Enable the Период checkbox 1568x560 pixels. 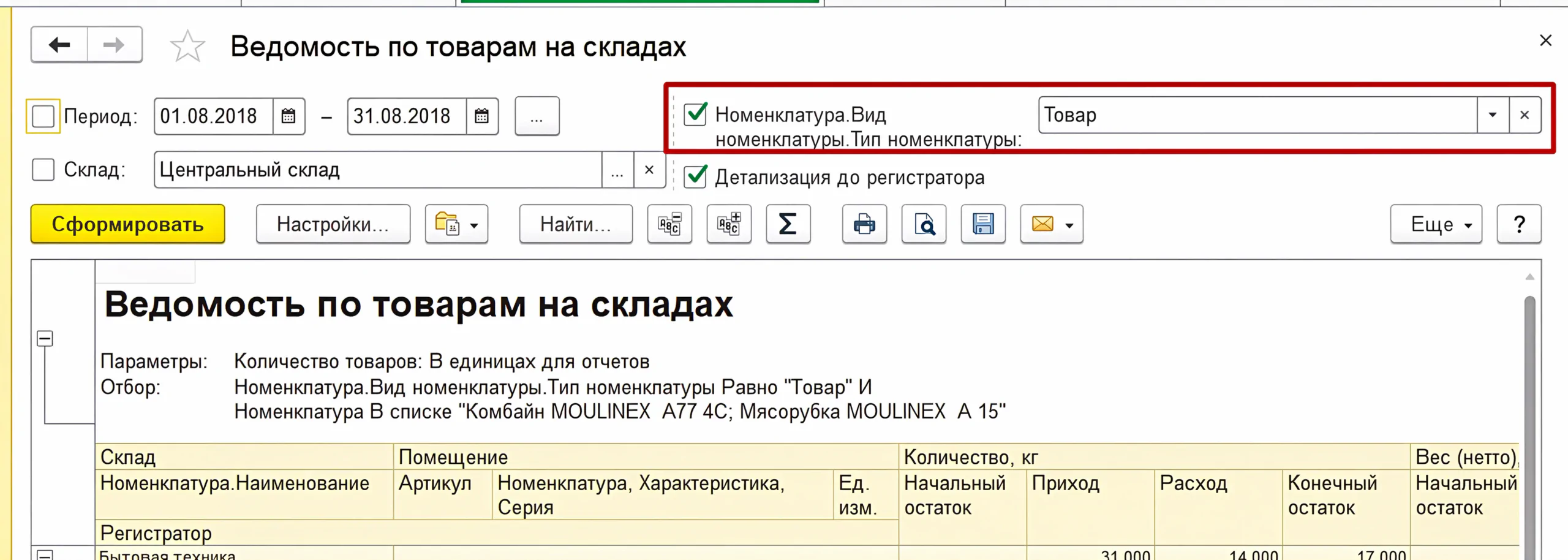click(43, 116)
